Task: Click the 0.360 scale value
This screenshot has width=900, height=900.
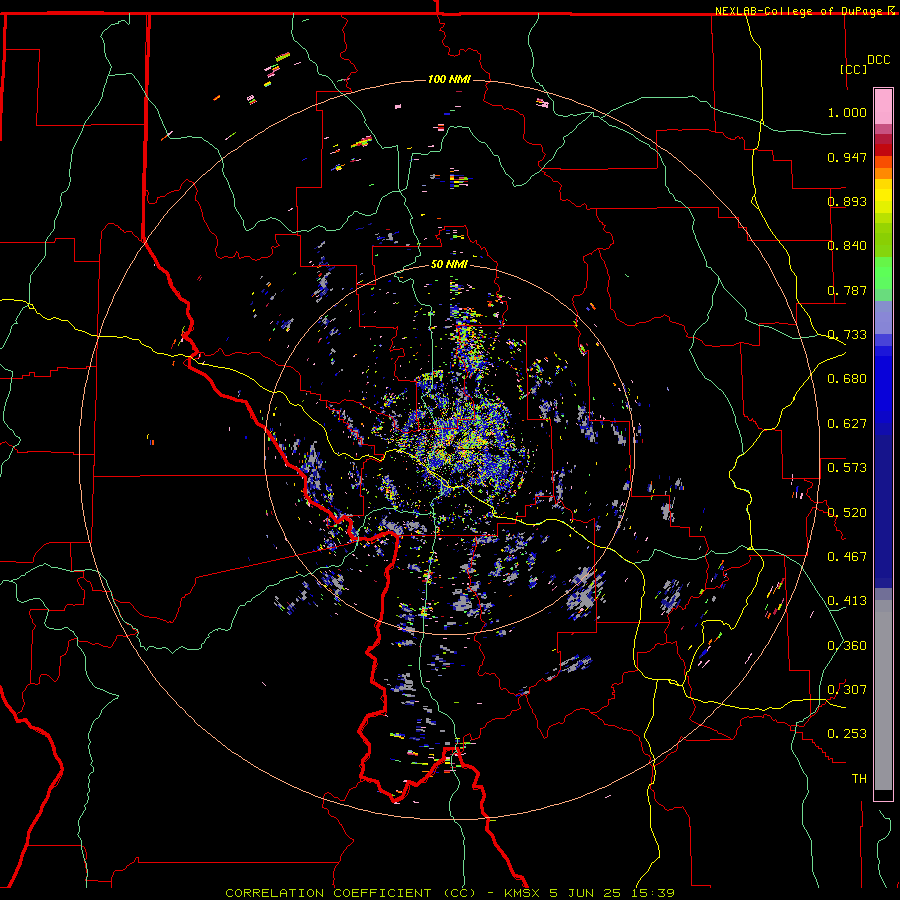Action: [847, 646]
